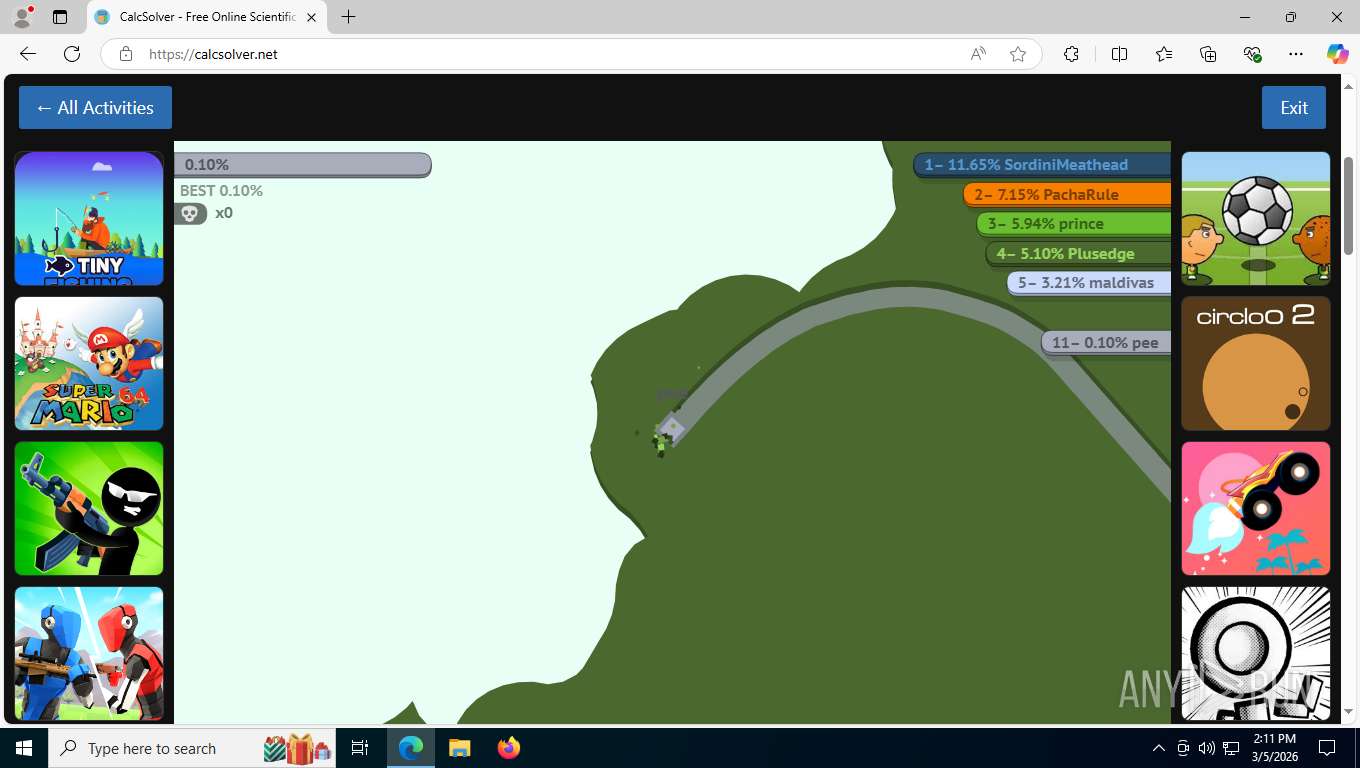1360x768 pixels.
Task: Open the black and white comic game thumbnail
Action: [1256, 653]
